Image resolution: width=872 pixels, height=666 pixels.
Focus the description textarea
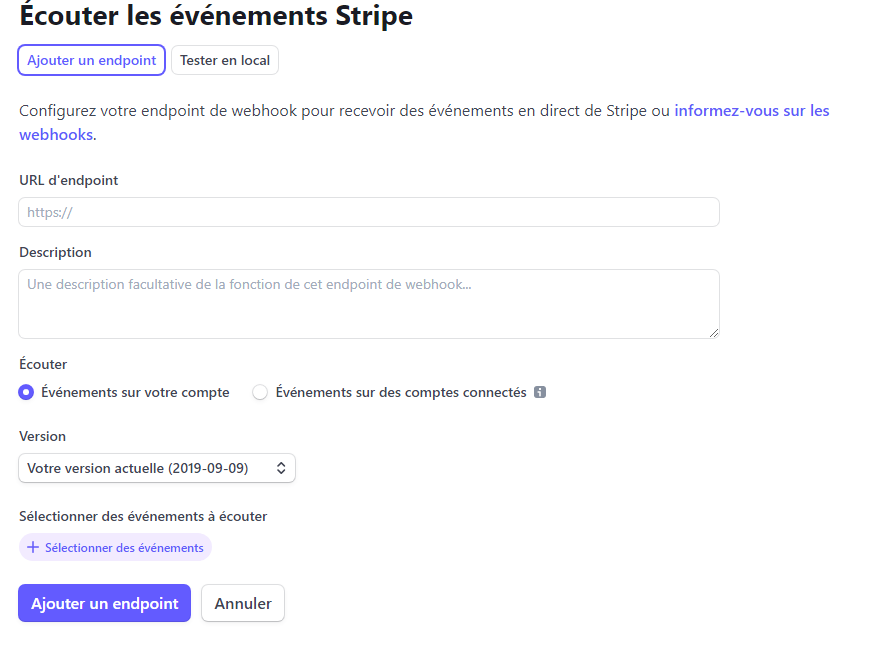(368, 303)
